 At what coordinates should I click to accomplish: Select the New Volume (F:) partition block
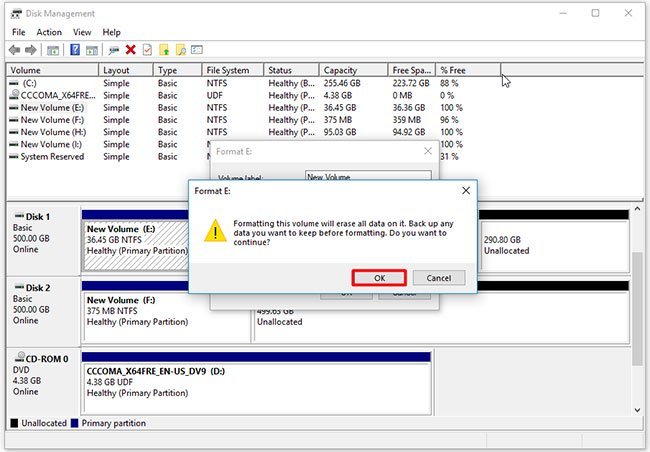point(166,312)
